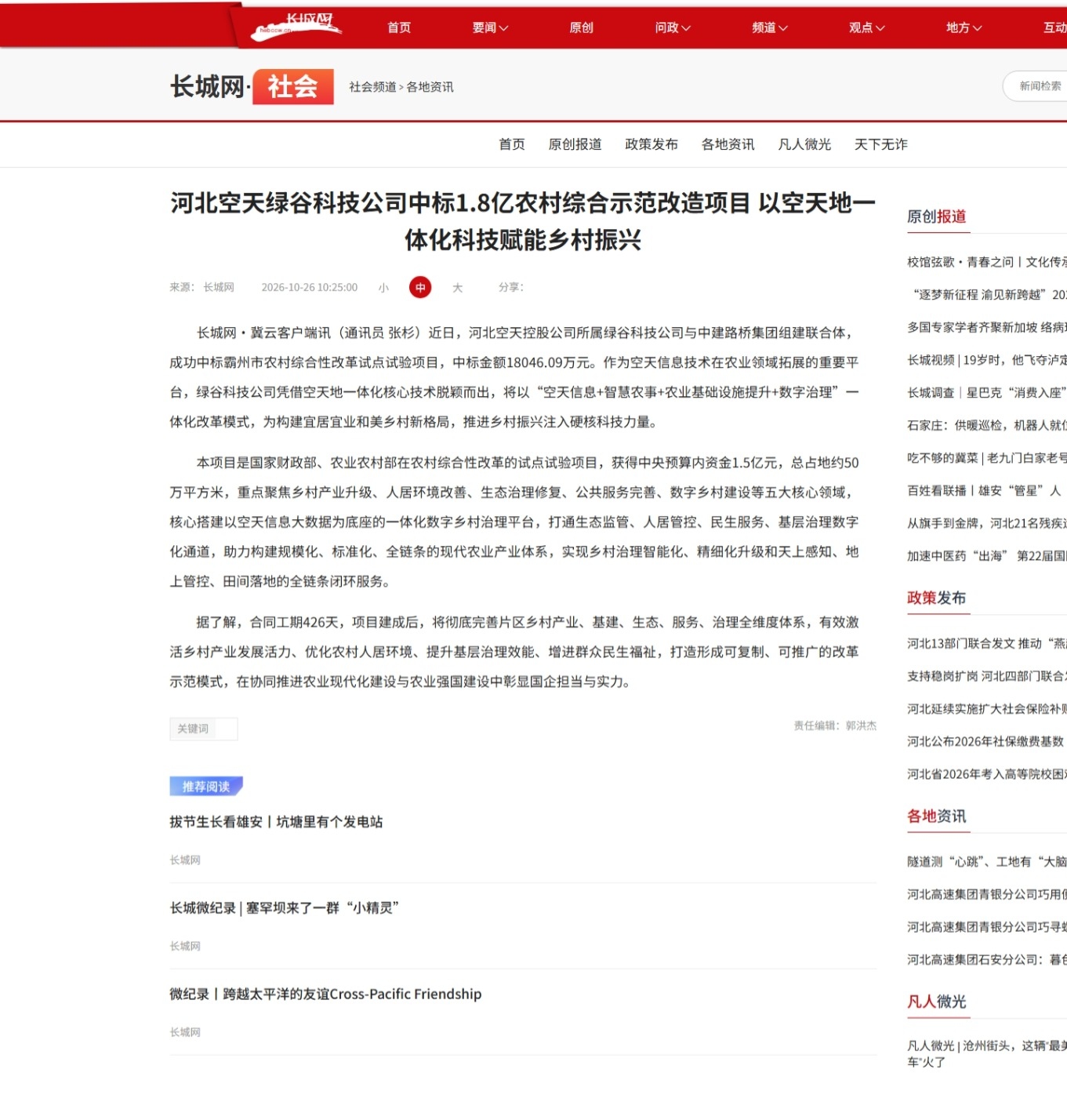Open 社会频道 breadcrumb link
This screenshot has height=1120, width=1067.
tap(372, 87)
